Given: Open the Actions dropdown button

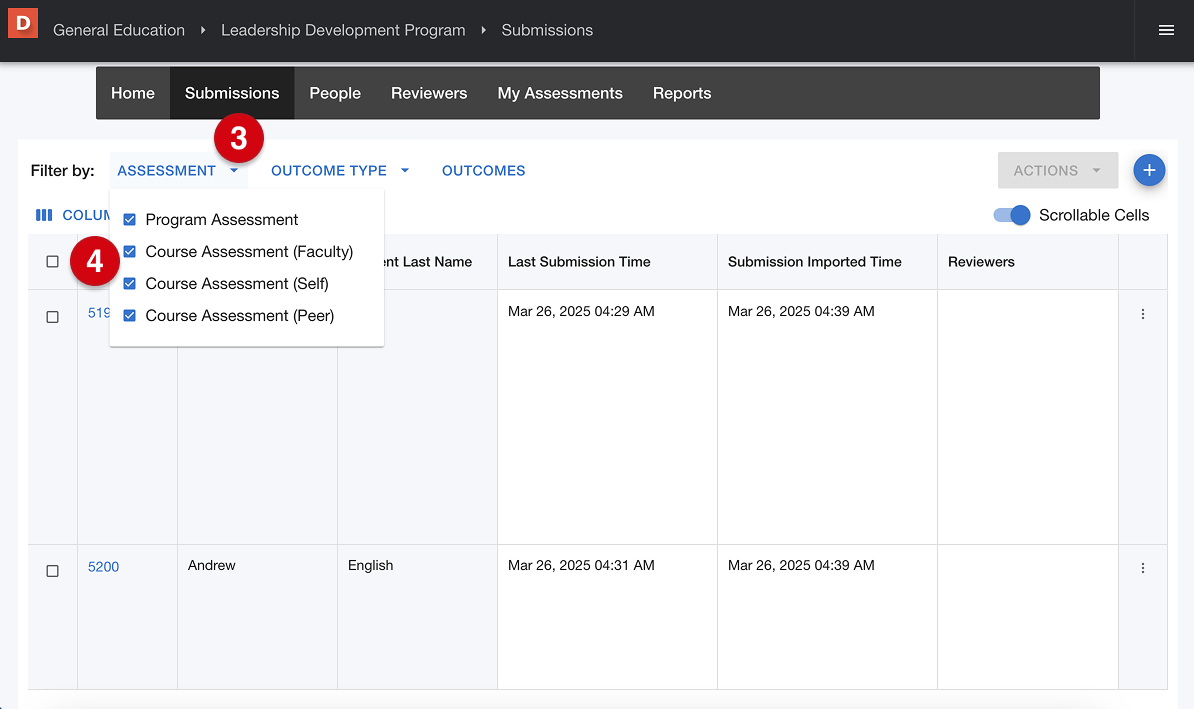Looking at the screenshot, I should click(1057, 171).
